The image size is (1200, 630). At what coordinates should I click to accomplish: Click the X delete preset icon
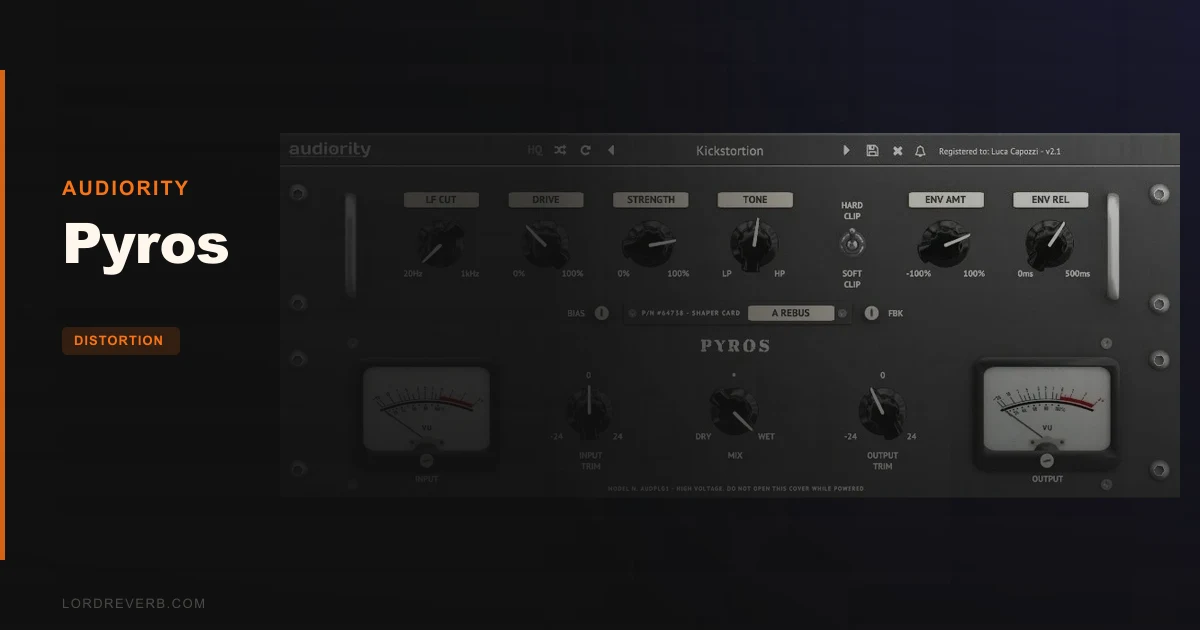(897, 151)
